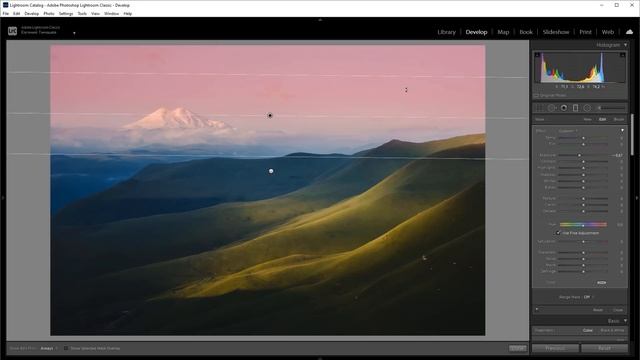The width and height of the screenshot is (640, 360).
Task: Click the Done button in toolbar
Action: pyautogui.click(x=518, y=348)
